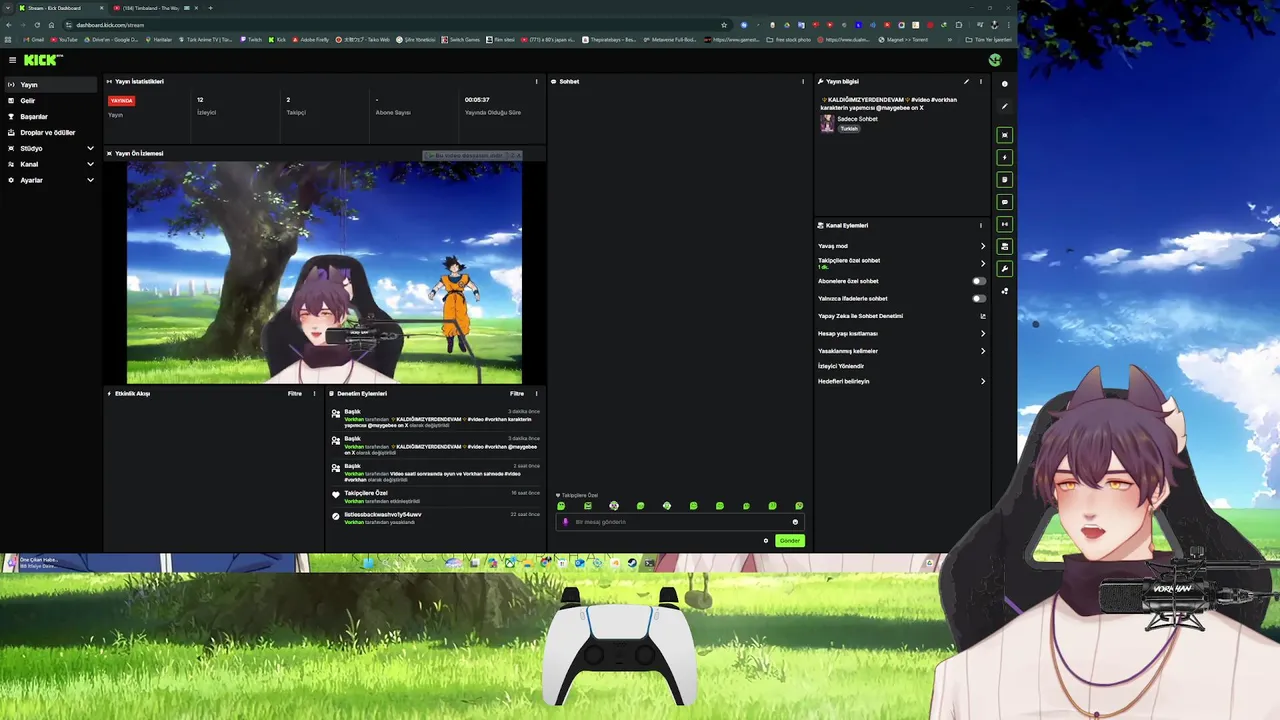Reload the page with browser refresh
This screenshot has width=1280, height=720.
[x=37, y=25]
